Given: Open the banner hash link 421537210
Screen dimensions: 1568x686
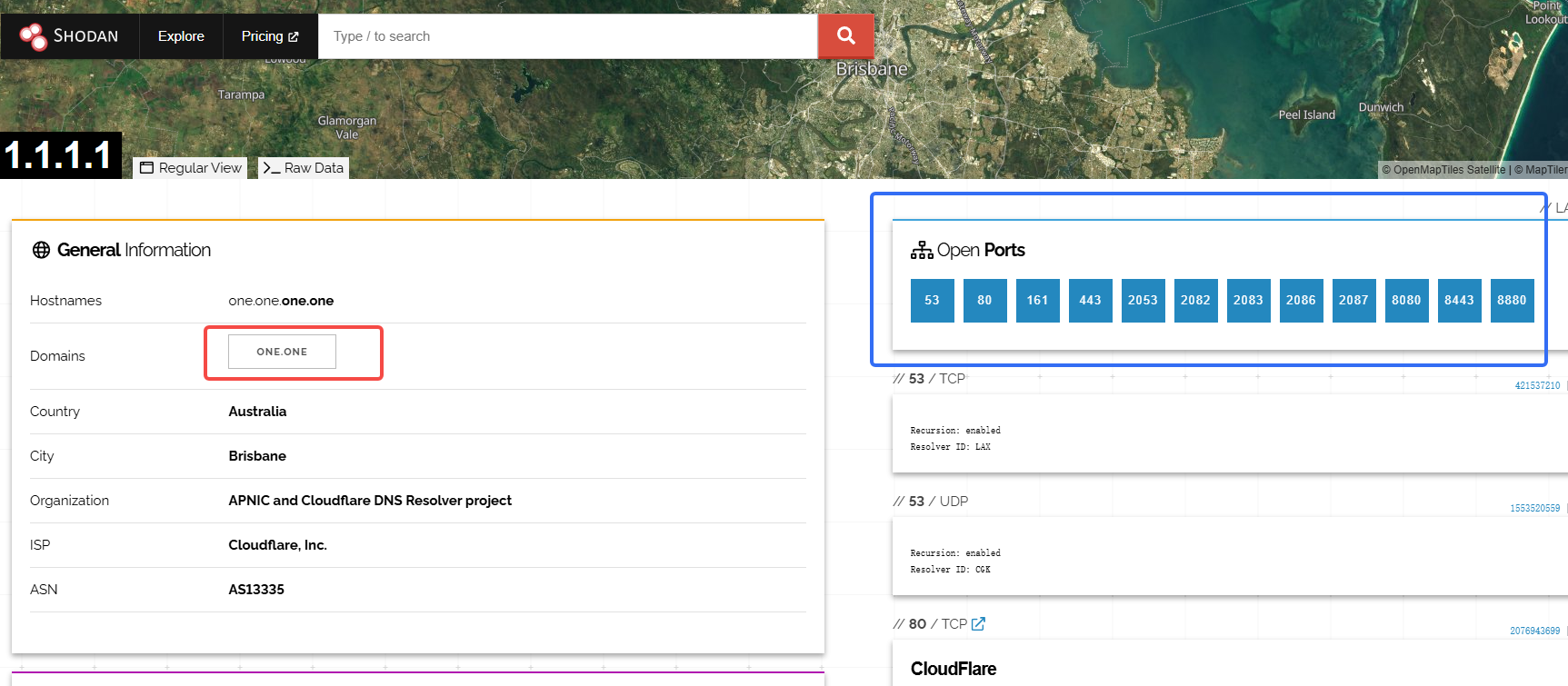Looking at the screenshot, I should tap(1537, 386).
